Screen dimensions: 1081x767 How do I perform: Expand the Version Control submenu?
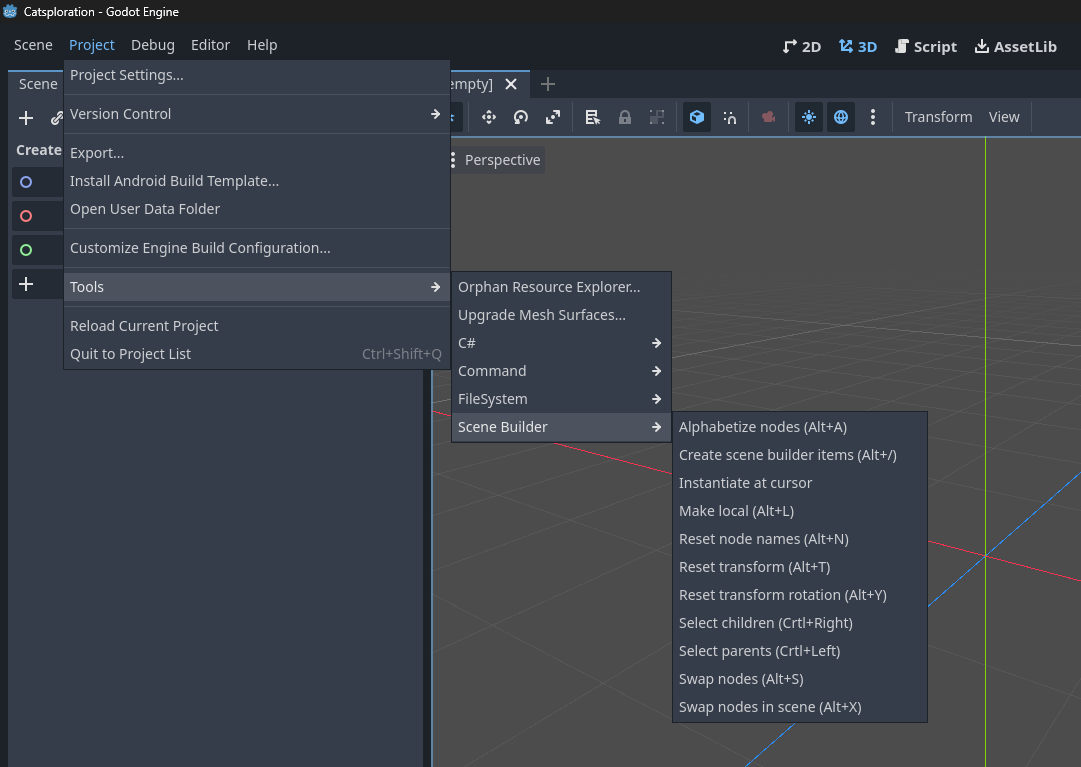[256, 114]
